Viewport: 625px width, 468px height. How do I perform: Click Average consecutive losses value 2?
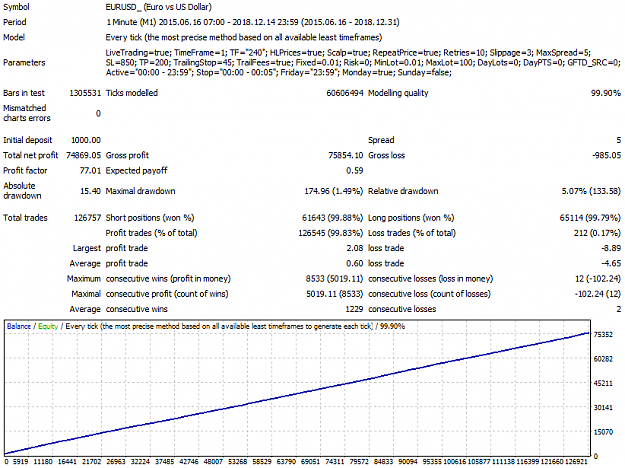[619, 309]
